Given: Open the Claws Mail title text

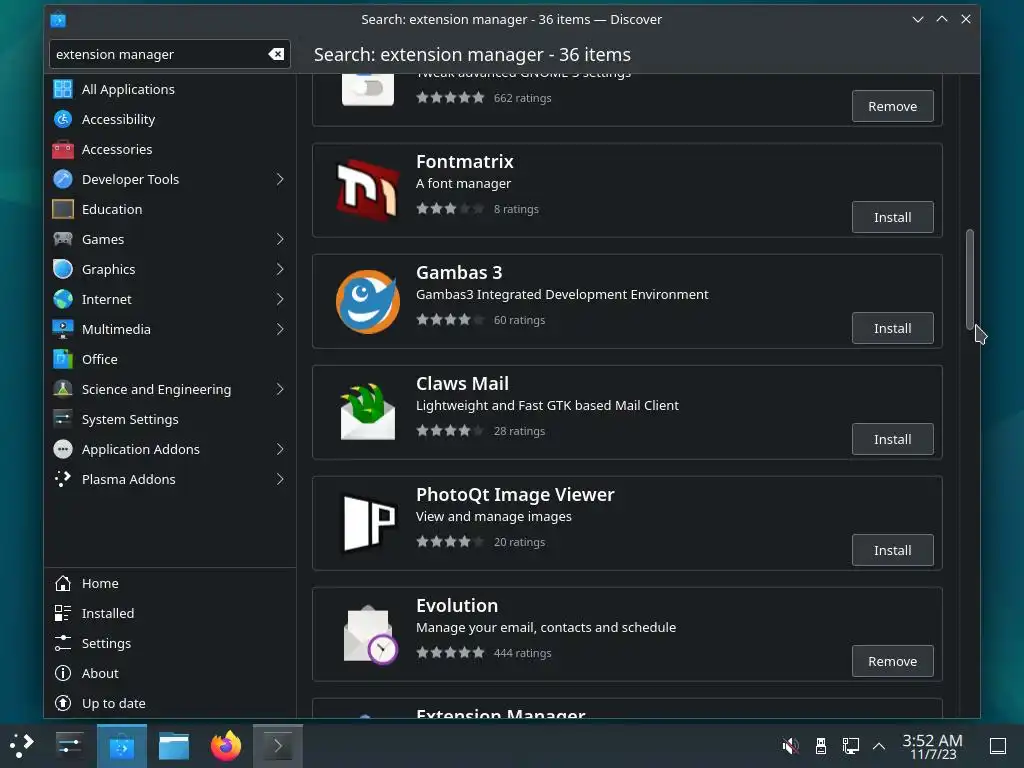Looking at the screenshot, I should (462, 383).
